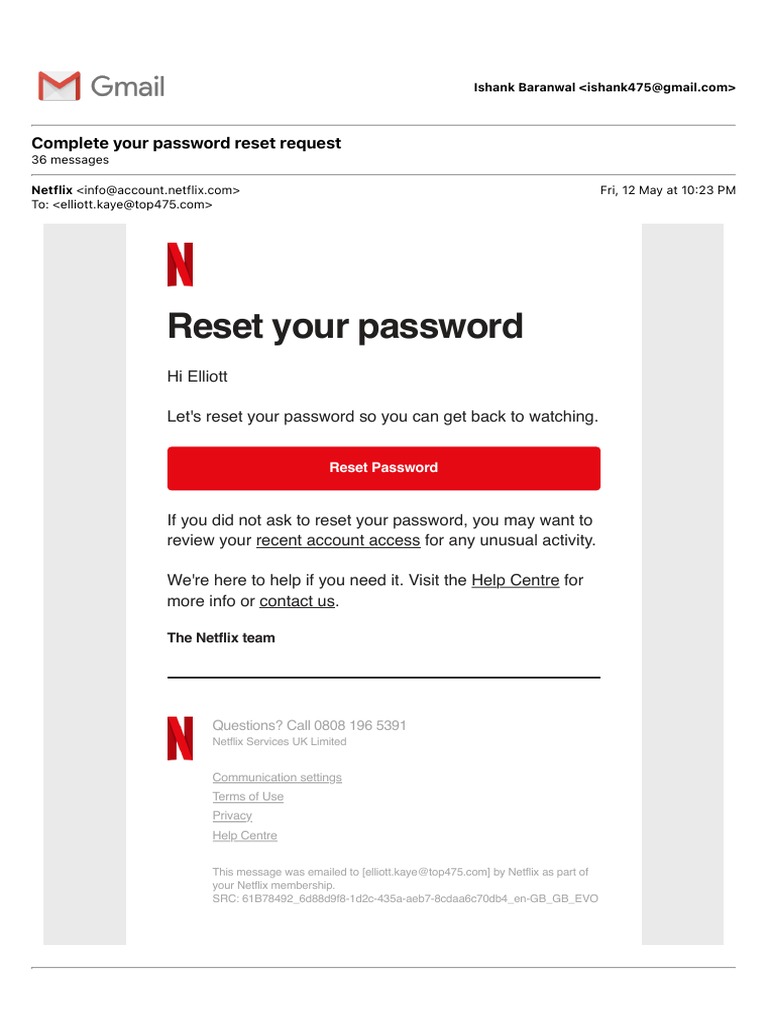Image resolution: width=768 pixels, height=1024 pixels.
Task: Click the contact us link
Action: (297, 601)
